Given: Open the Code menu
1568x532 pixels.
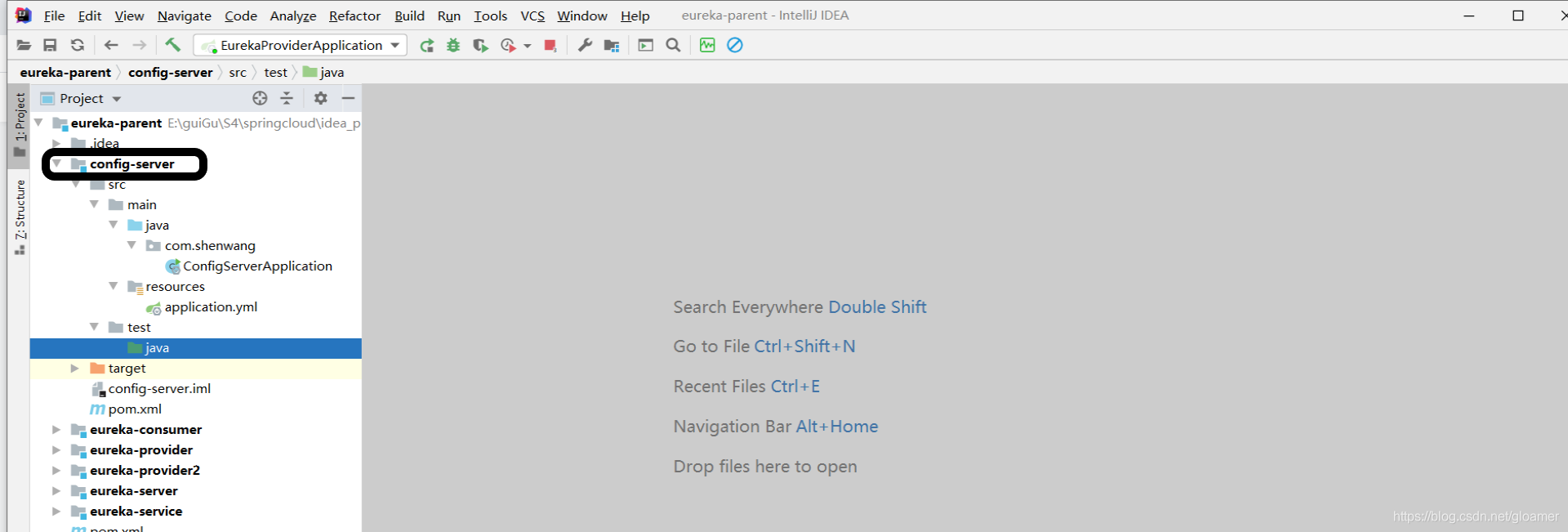Looking at the screenshot, I should click(x=241, y=16).
